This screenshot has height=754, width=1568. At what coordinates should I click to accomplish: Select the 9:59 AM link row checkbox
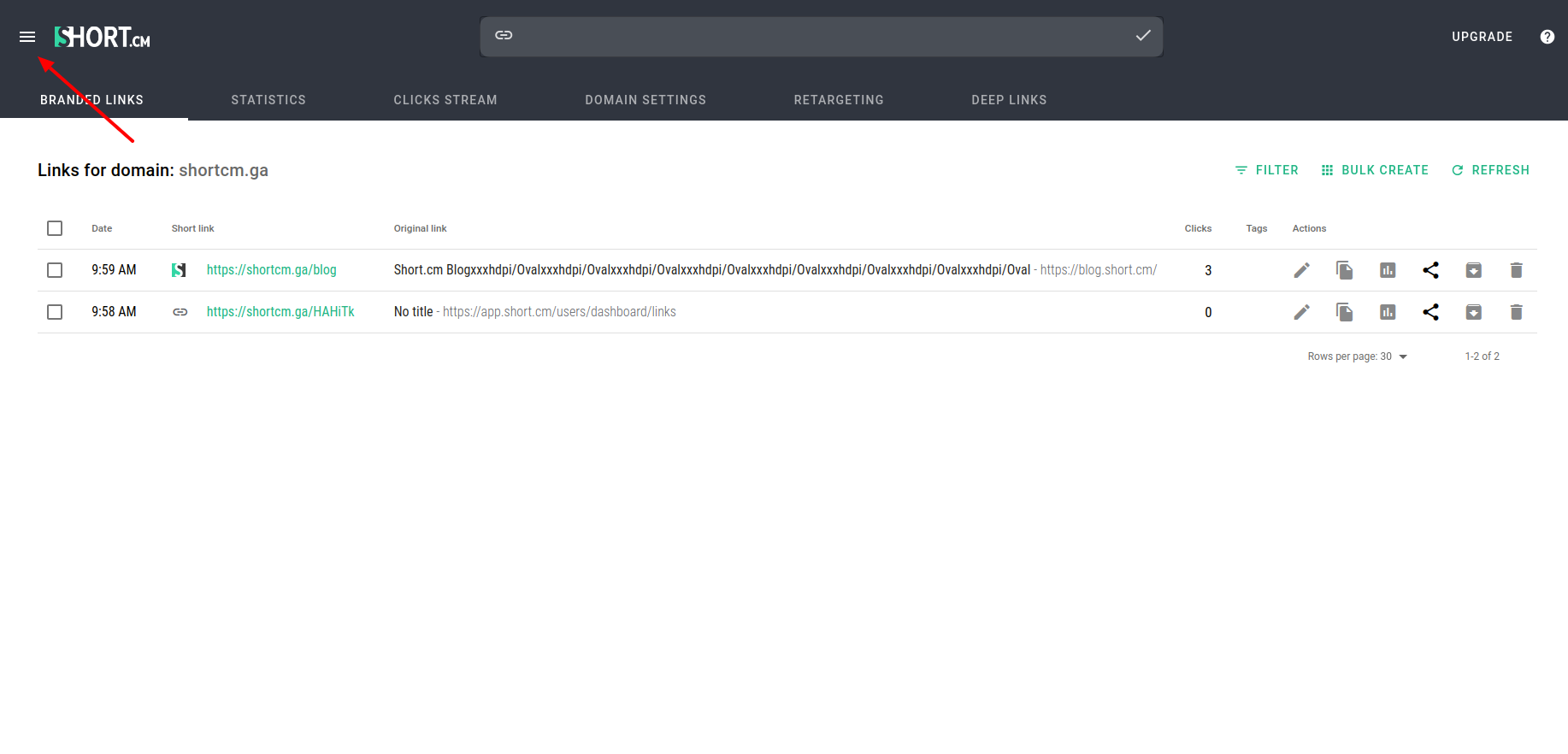55,270
